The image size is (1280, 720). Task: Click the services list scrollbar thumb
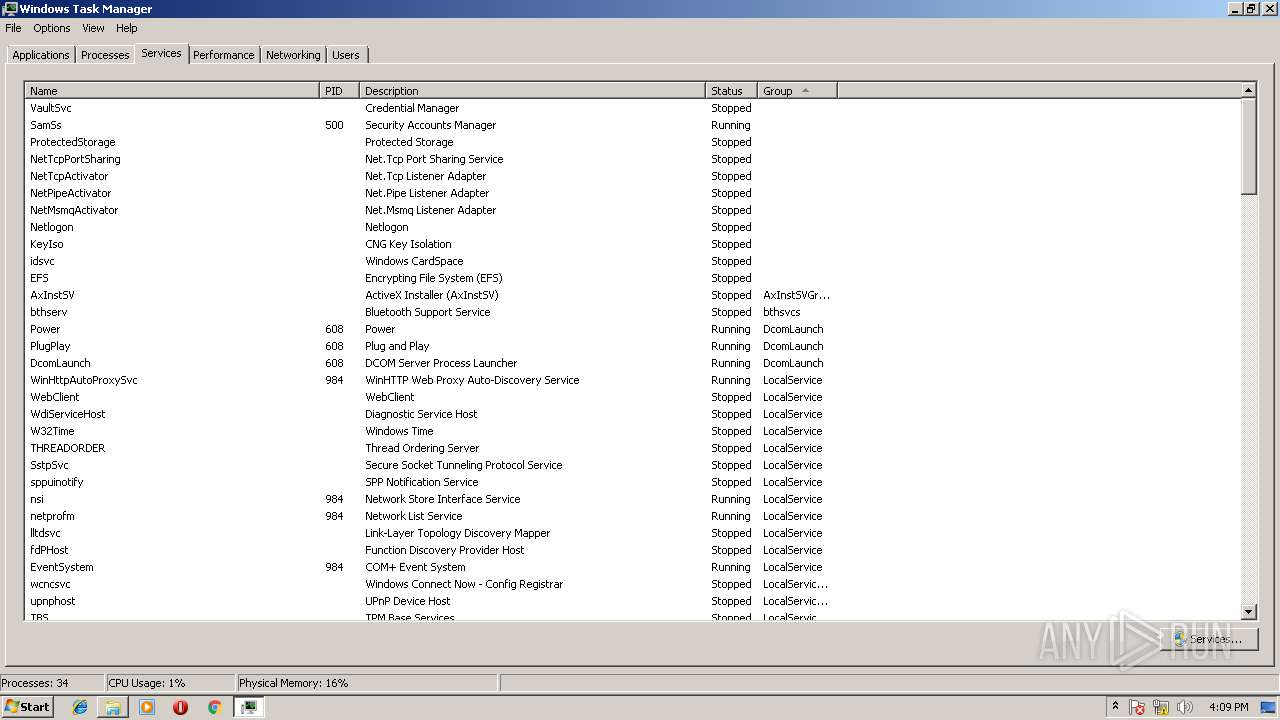1248,147
